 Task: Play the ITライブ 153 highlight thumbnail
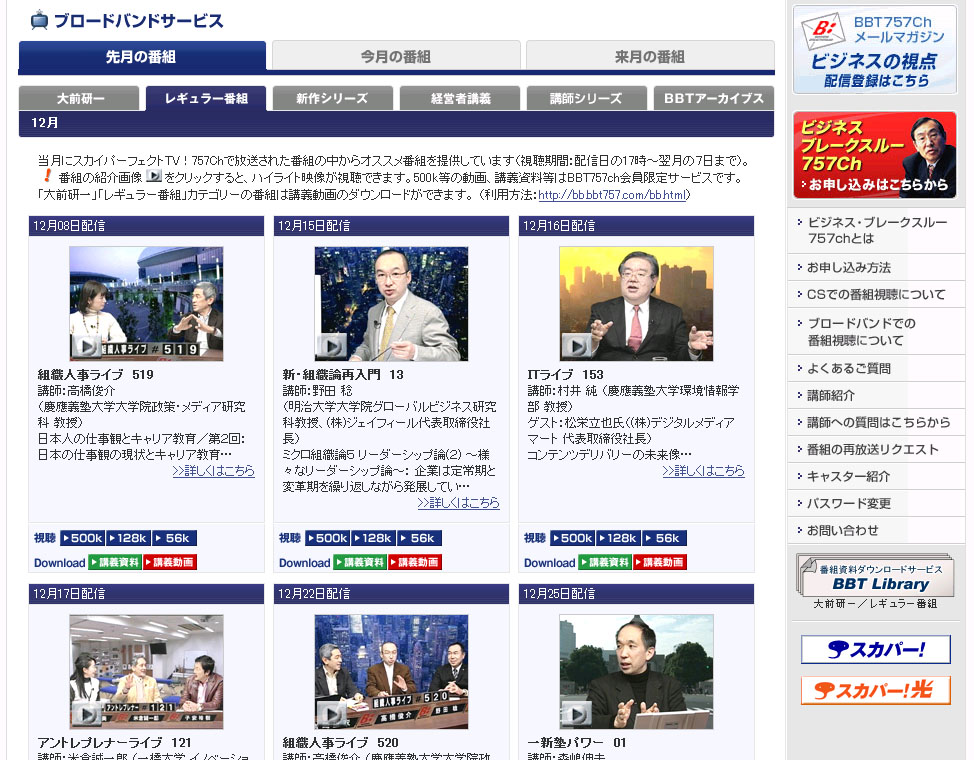click(x=636, y=303)
